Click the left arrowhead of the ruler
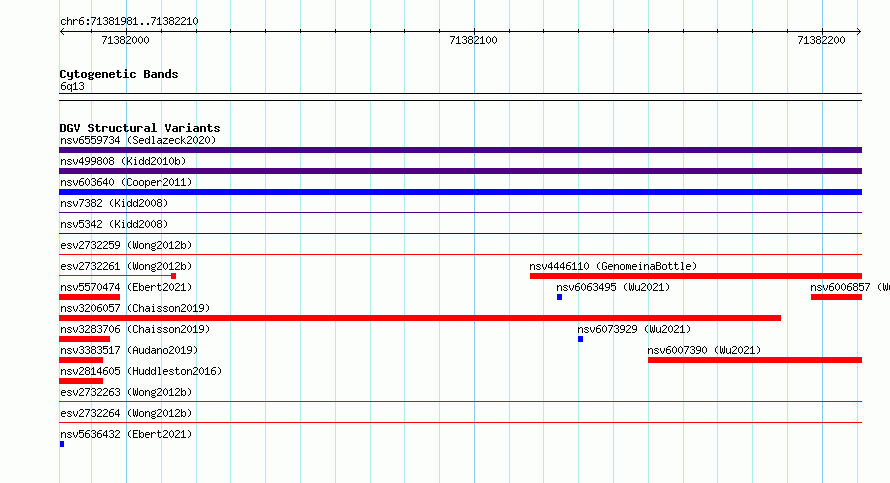The width and height of the screenshot is (890, 483). click(x=62, y=32)
